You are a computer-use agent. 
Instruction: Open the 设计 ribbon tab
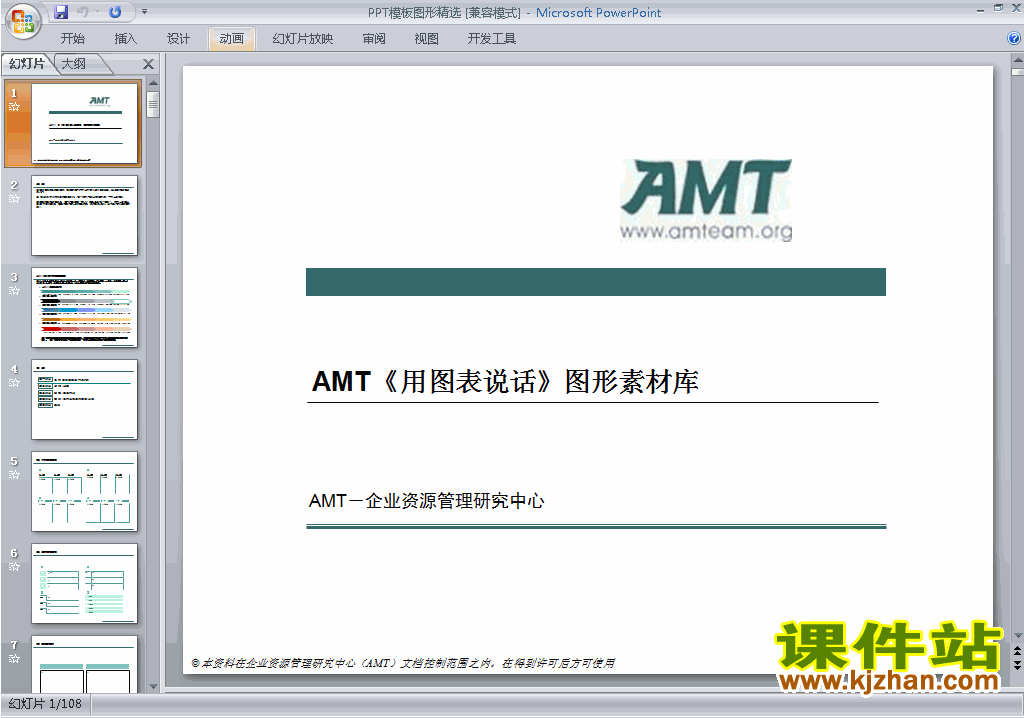click(x=178, y=39)
